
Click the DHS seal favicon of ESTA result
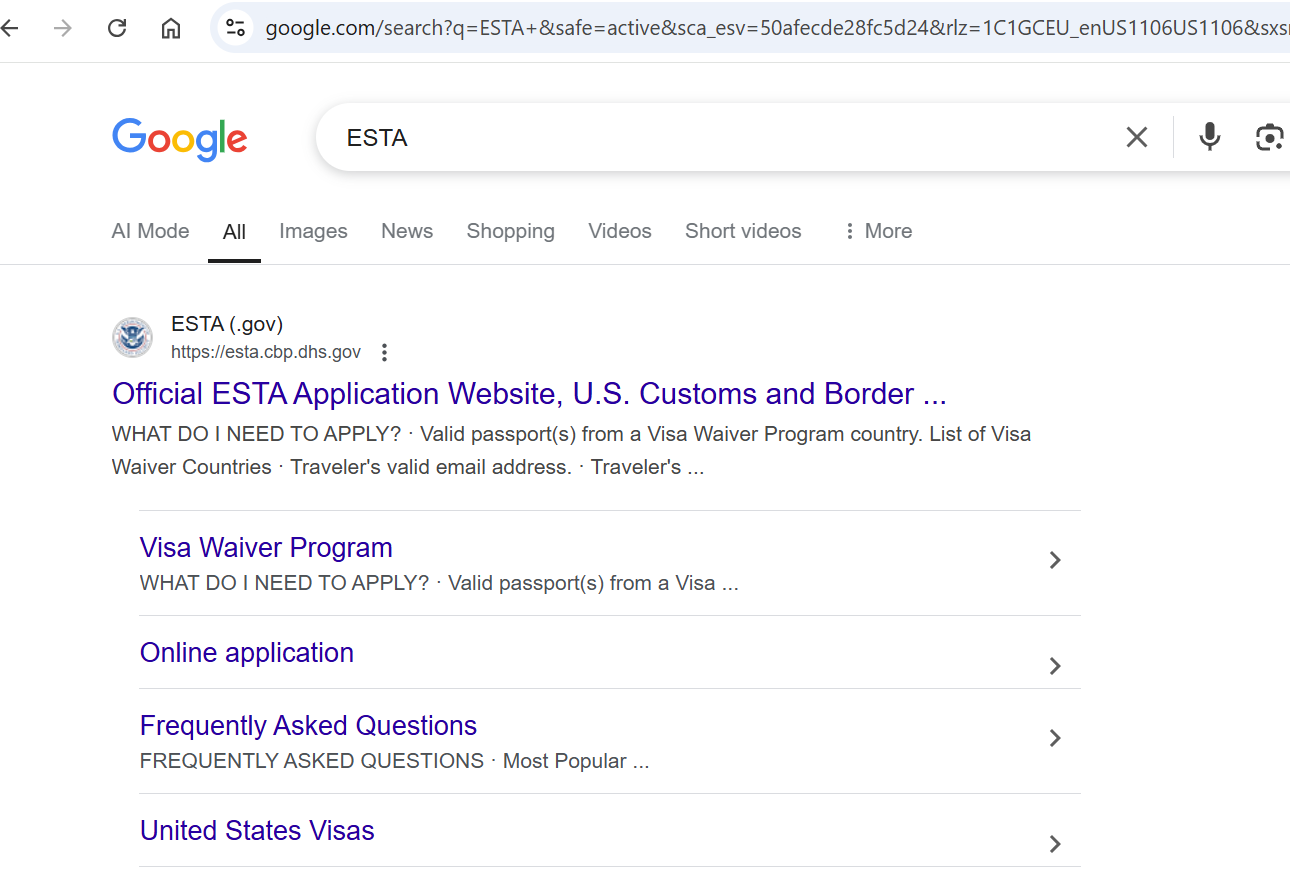click(x=132, y=337)
